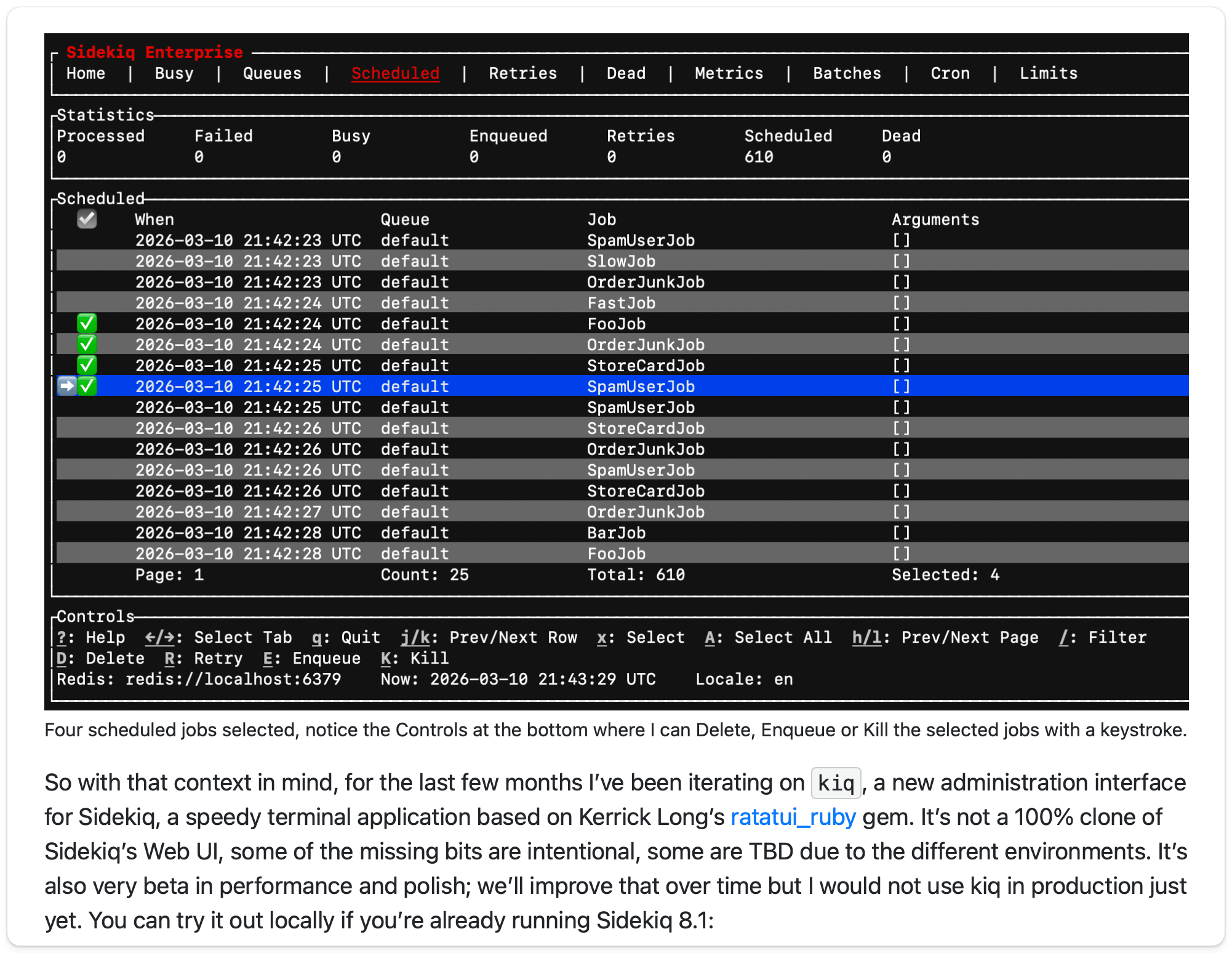Open the Dead tab
Screen dimensions: 1232x953
coord(626,73)
